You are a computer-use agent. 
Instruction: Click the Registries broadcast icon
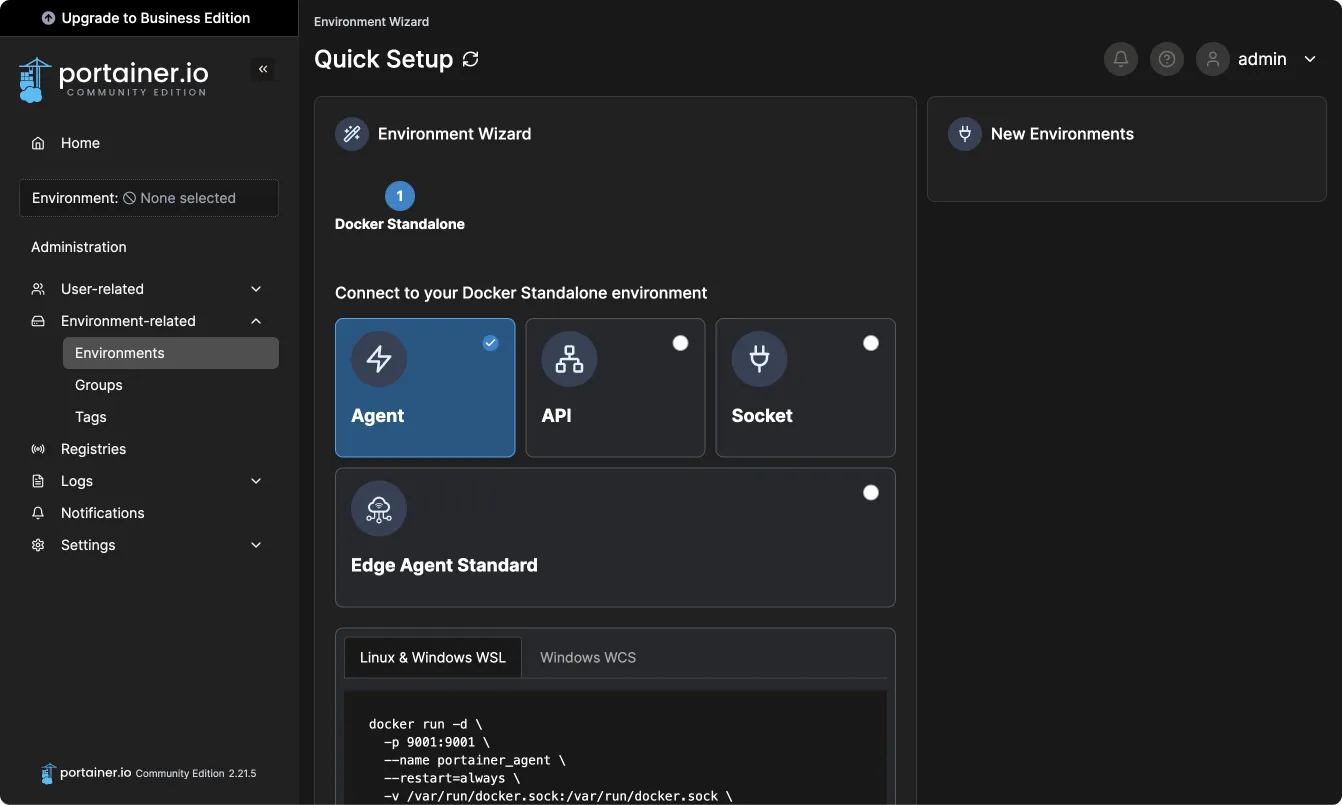pyautogui.click(x=38, y=449)
